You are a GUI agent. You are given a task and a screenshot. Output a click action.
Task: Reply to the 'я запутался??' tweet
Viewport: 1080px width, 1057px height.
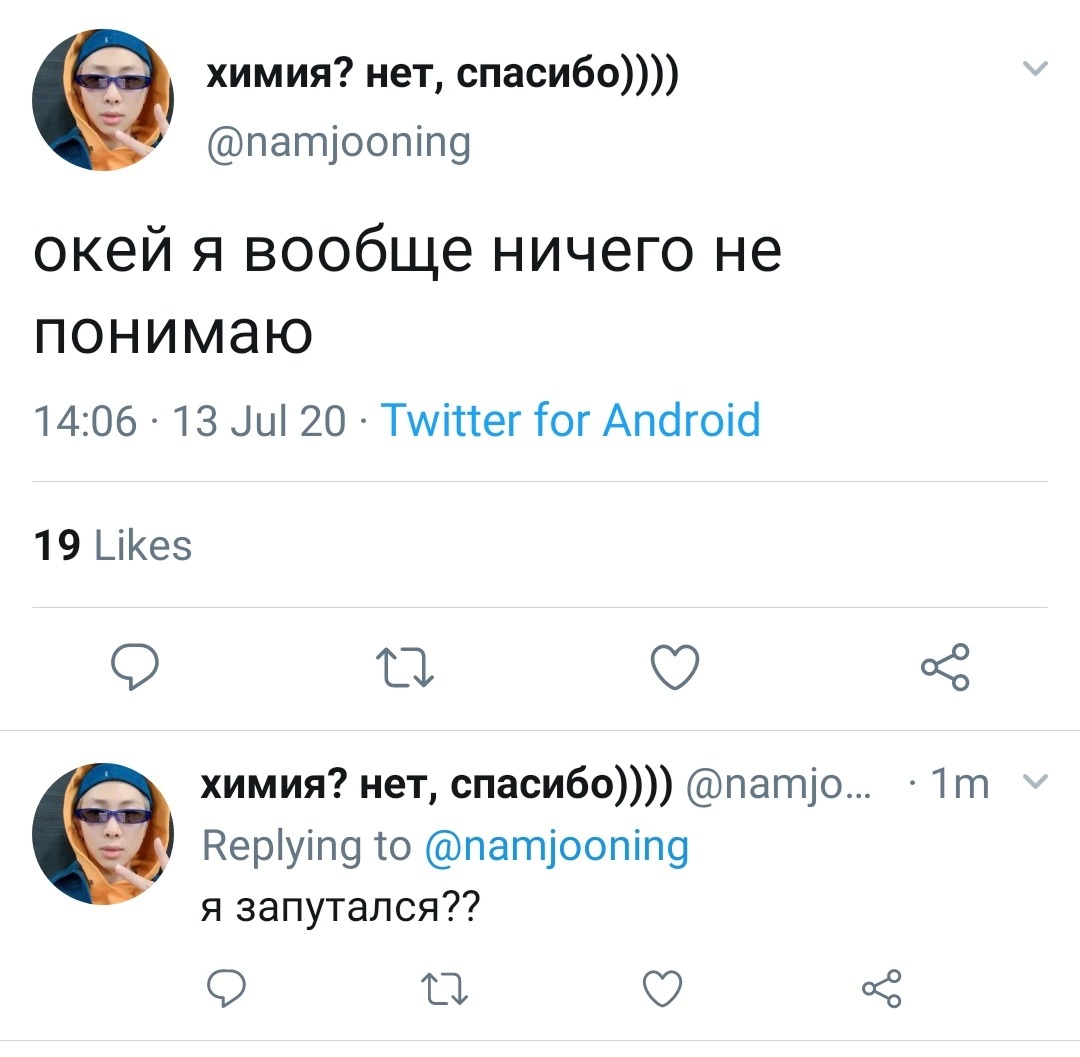pyautogui.click(x=227, y=988)
